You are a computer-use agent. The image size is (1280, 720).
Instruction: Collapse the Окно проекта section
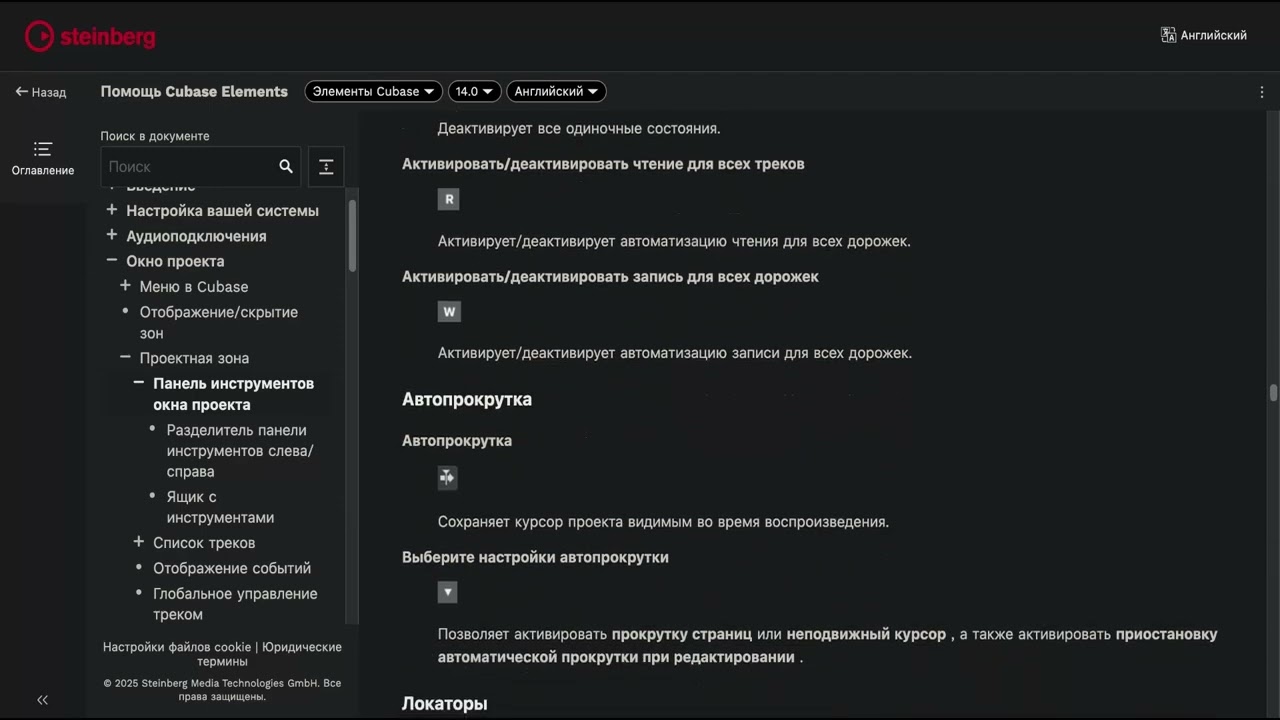(x=112, y=260)
